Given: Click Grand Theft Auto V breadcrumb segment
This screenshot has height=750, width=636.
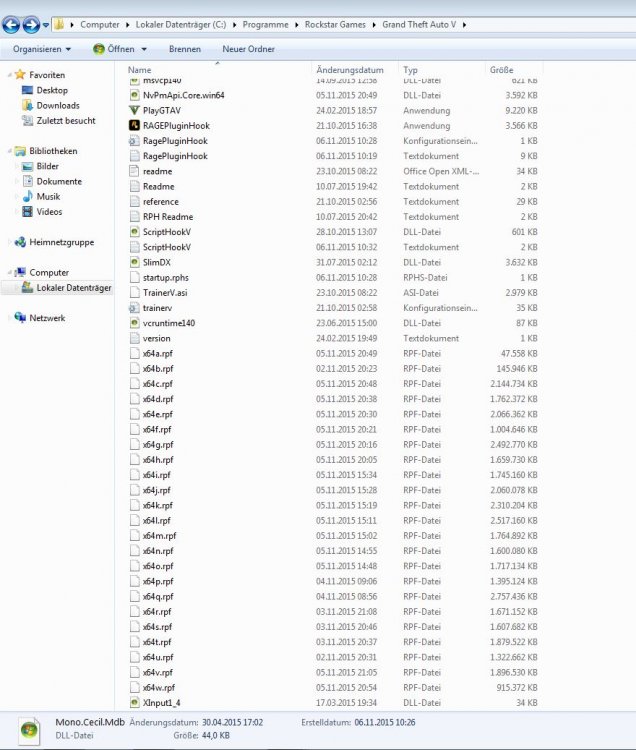Looking at the screenshot, I should click(x=419, y=24).
